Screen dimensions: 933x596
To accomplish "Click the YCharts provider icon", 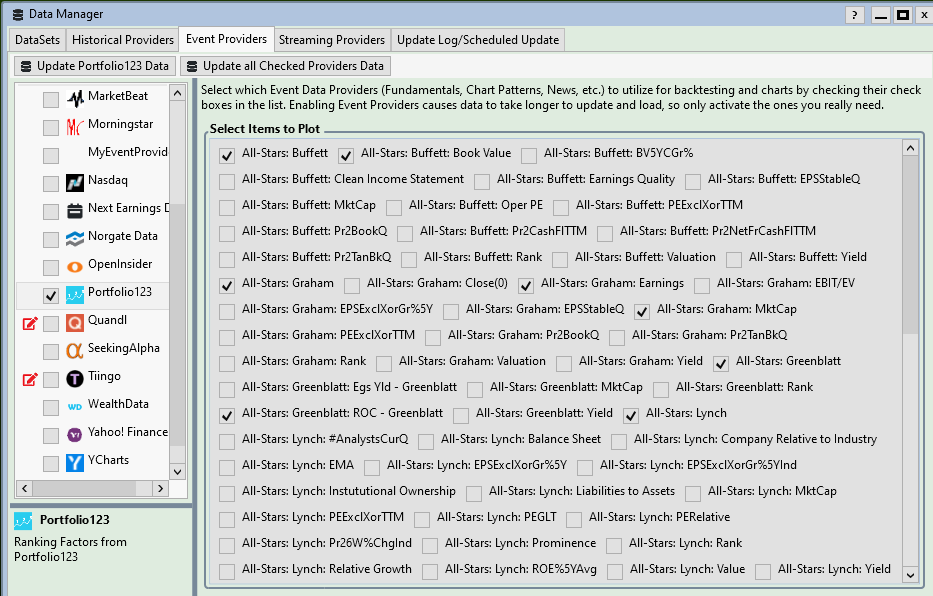I will click(x=75, y=462).
